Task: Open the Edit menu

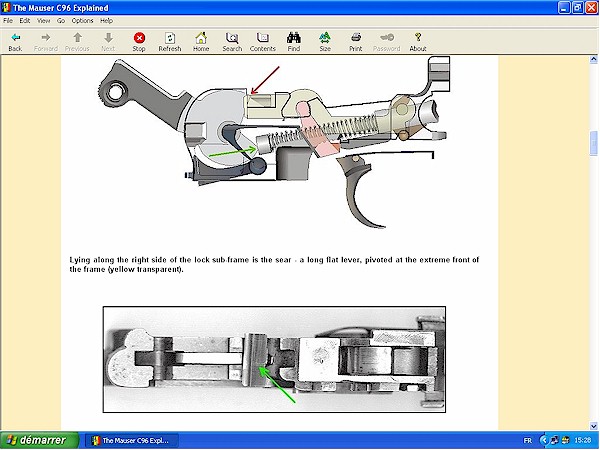Action: [x=25, y=21]
